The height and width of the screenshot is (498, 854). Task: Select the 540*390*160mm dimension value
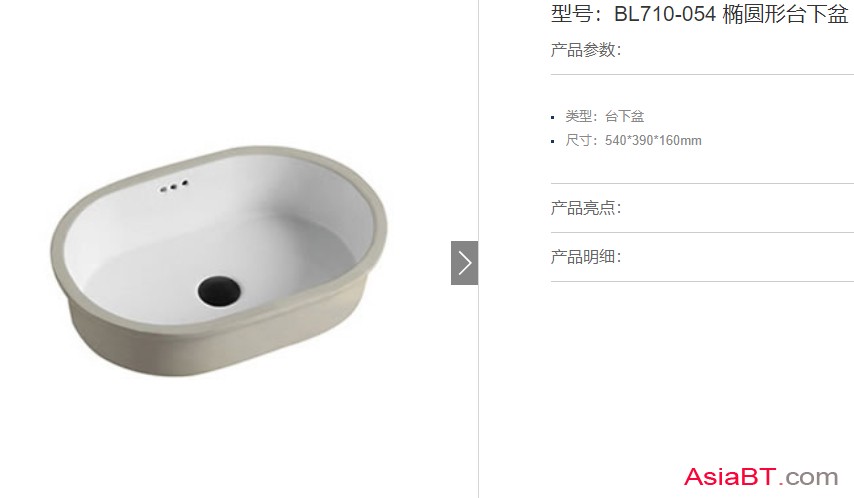tap(653, 141)
